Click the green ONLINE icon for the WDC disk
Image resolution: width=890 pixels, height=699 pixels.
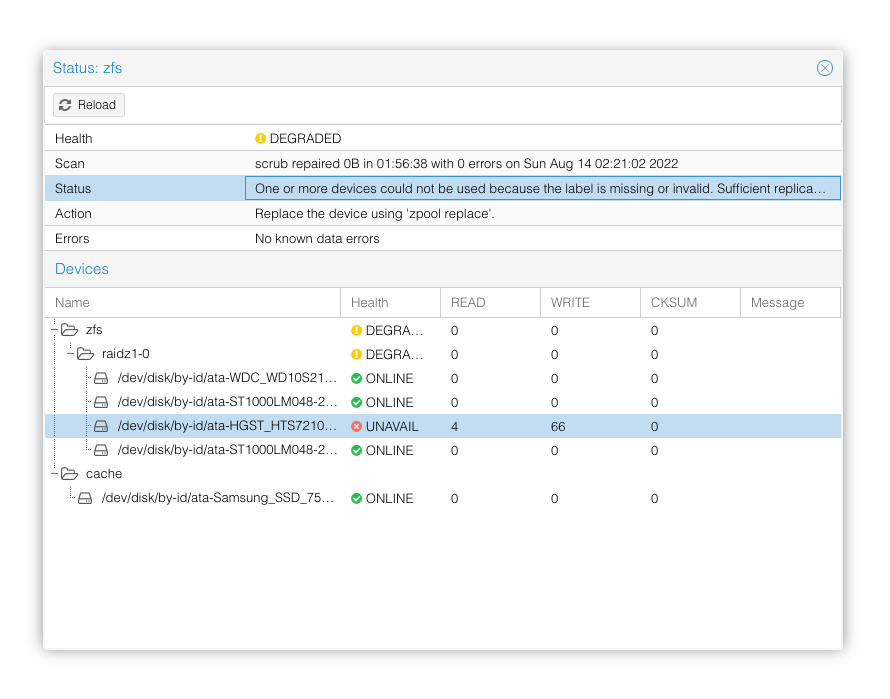pos(356,378)
